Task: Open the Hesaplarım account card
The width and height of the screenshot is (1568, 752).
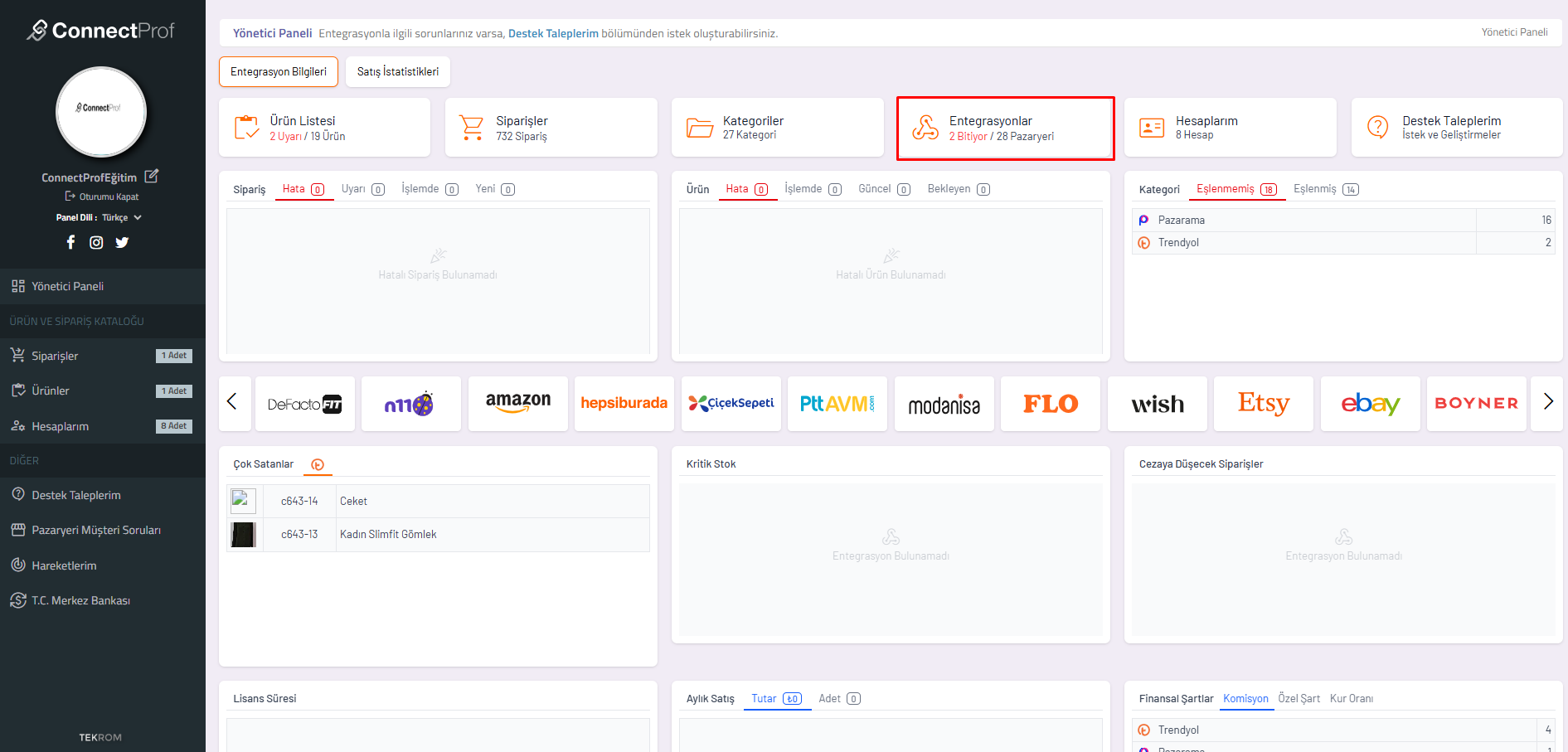Action: tap(1231, 128)
